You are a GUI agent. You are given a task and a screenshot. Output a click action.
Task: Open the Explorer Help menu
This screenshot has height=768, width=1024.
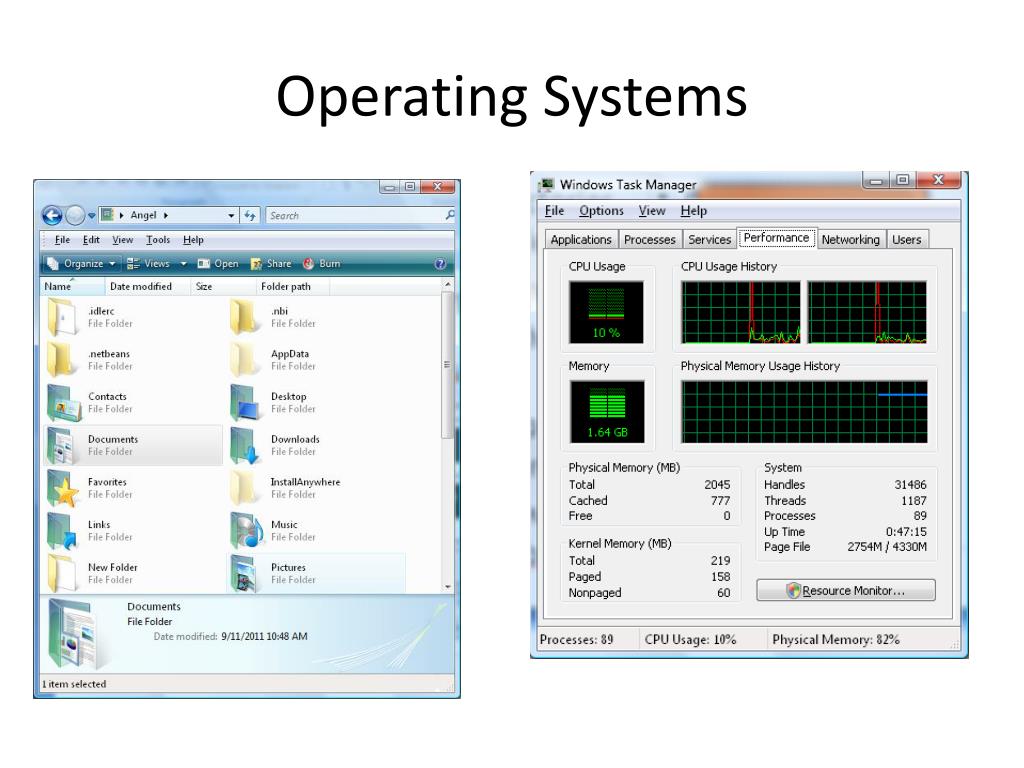point(193,240)
